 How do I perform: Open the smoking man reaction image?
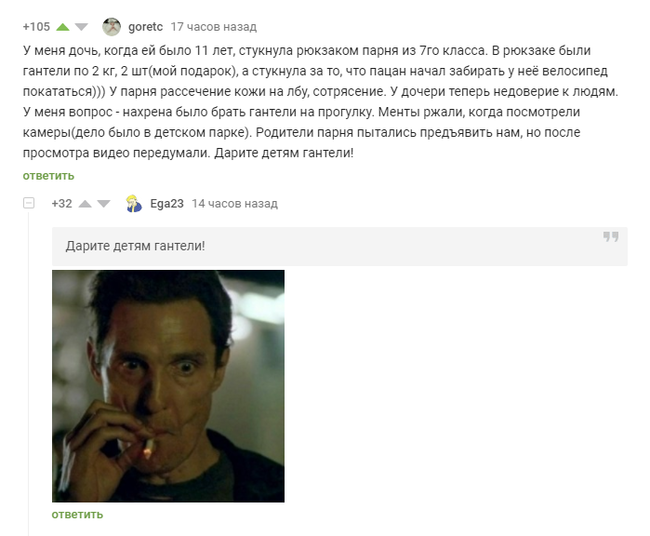point(168,386)
